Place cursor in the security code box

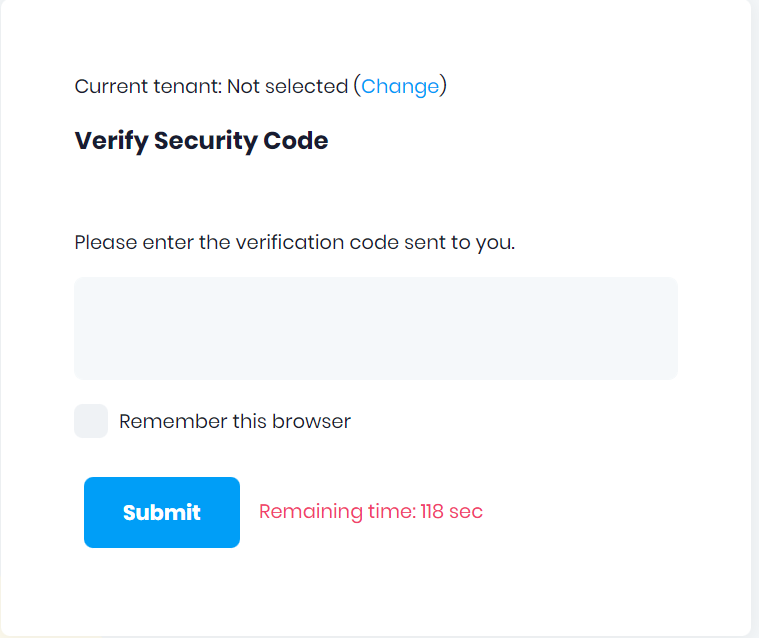[x=376, y=328]
